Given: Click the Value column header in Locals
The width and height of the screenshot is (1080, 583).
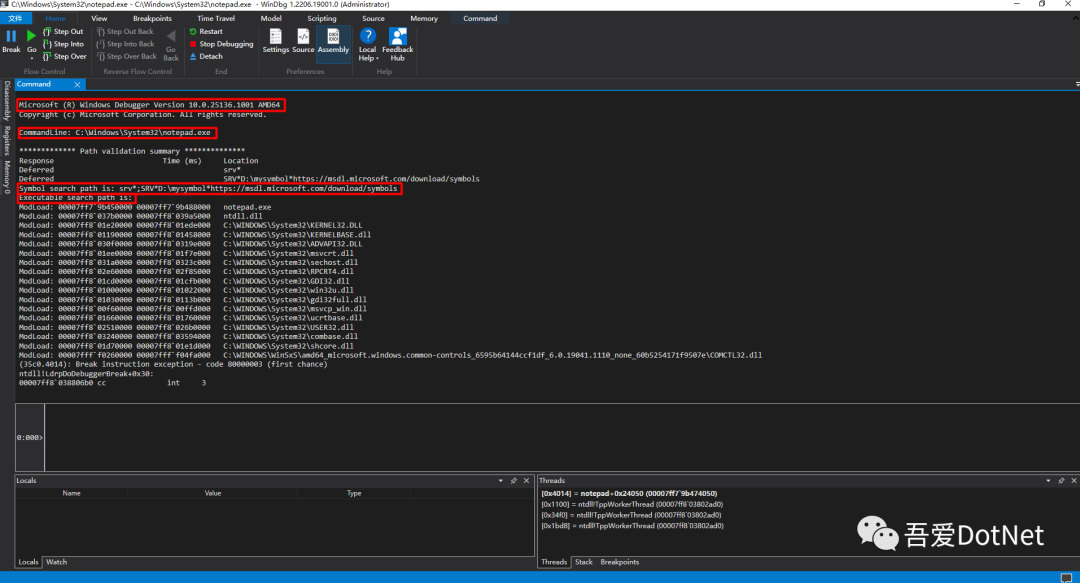Looking at the screenshot, I should click(x=213, y=493).
